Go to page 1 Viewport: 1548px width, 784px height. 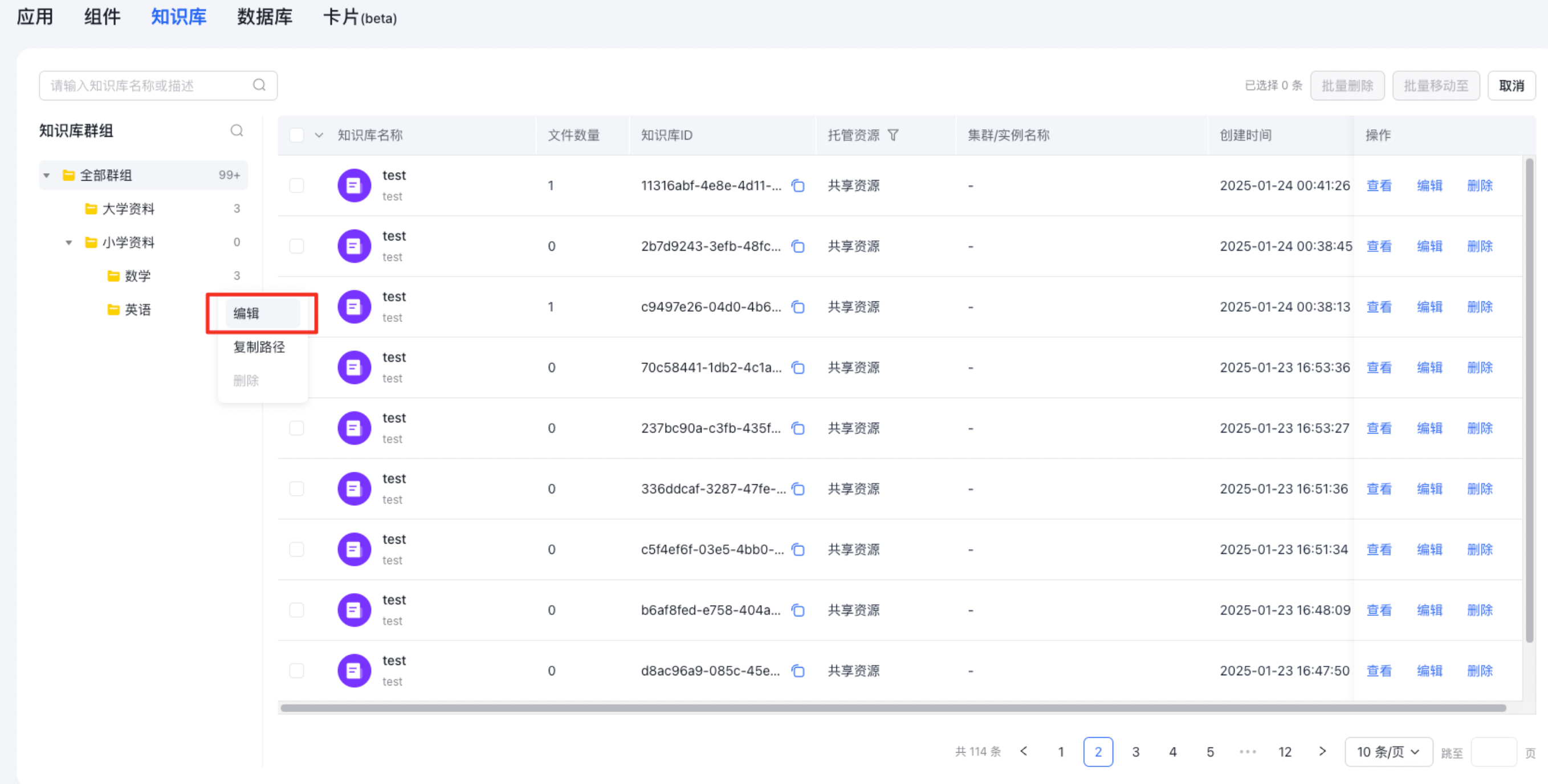click(x=1061, y=752)
